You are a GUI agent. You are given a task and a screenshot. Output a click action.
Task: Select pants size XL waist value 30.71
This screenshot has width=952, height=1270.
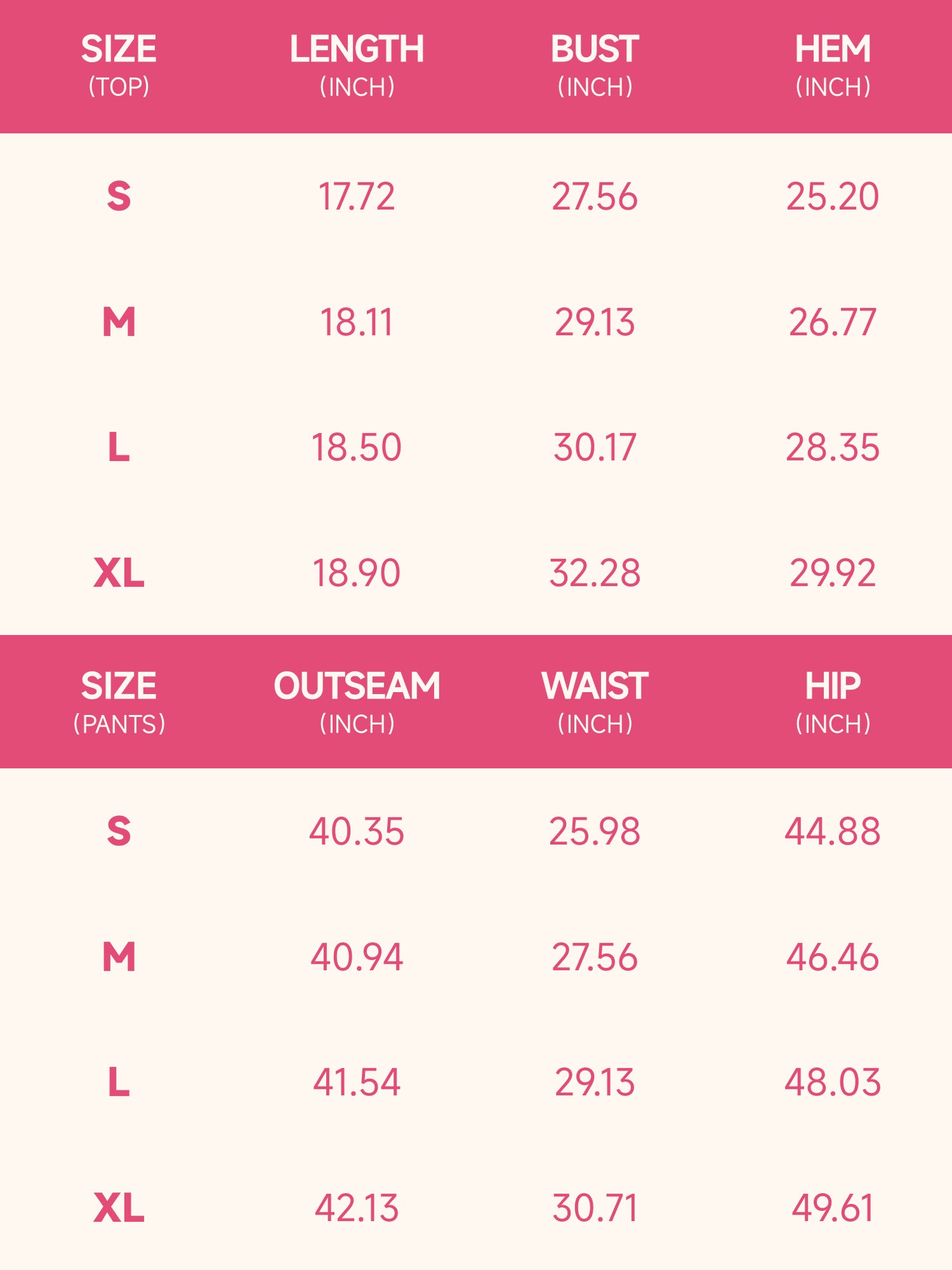(595, 1208)
